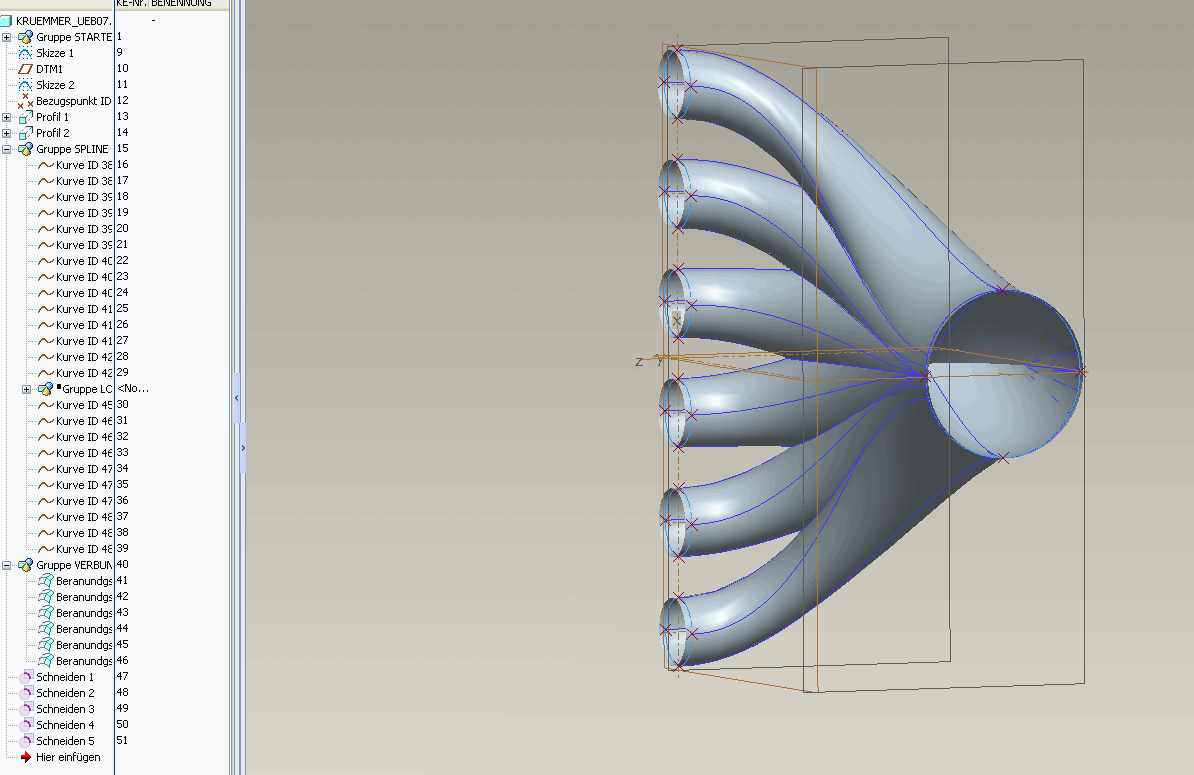Click the boundary surface icon on feature row 41

(x=46, y=581)
